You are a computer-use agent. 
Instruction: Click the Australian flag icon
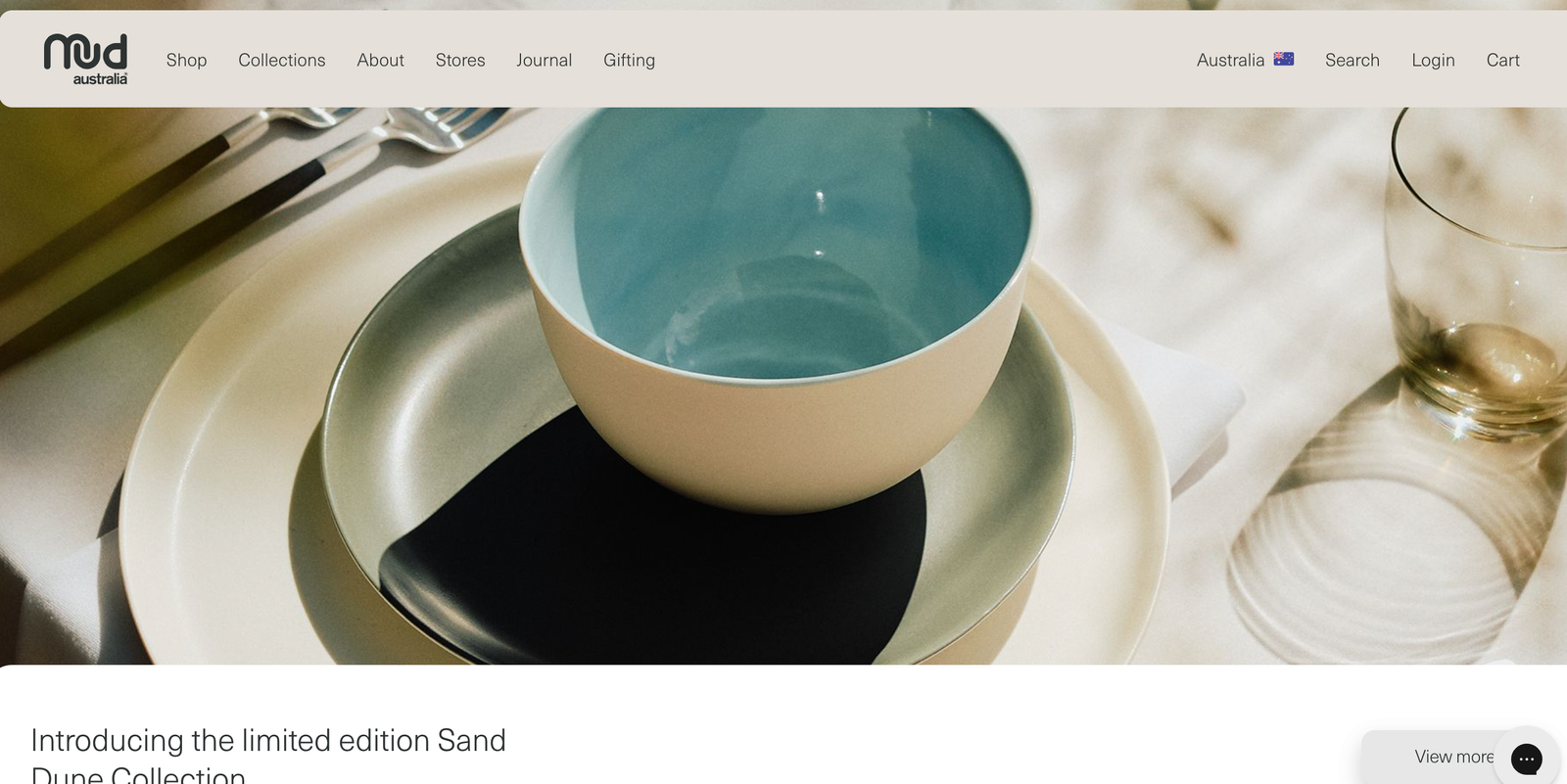1283,59
